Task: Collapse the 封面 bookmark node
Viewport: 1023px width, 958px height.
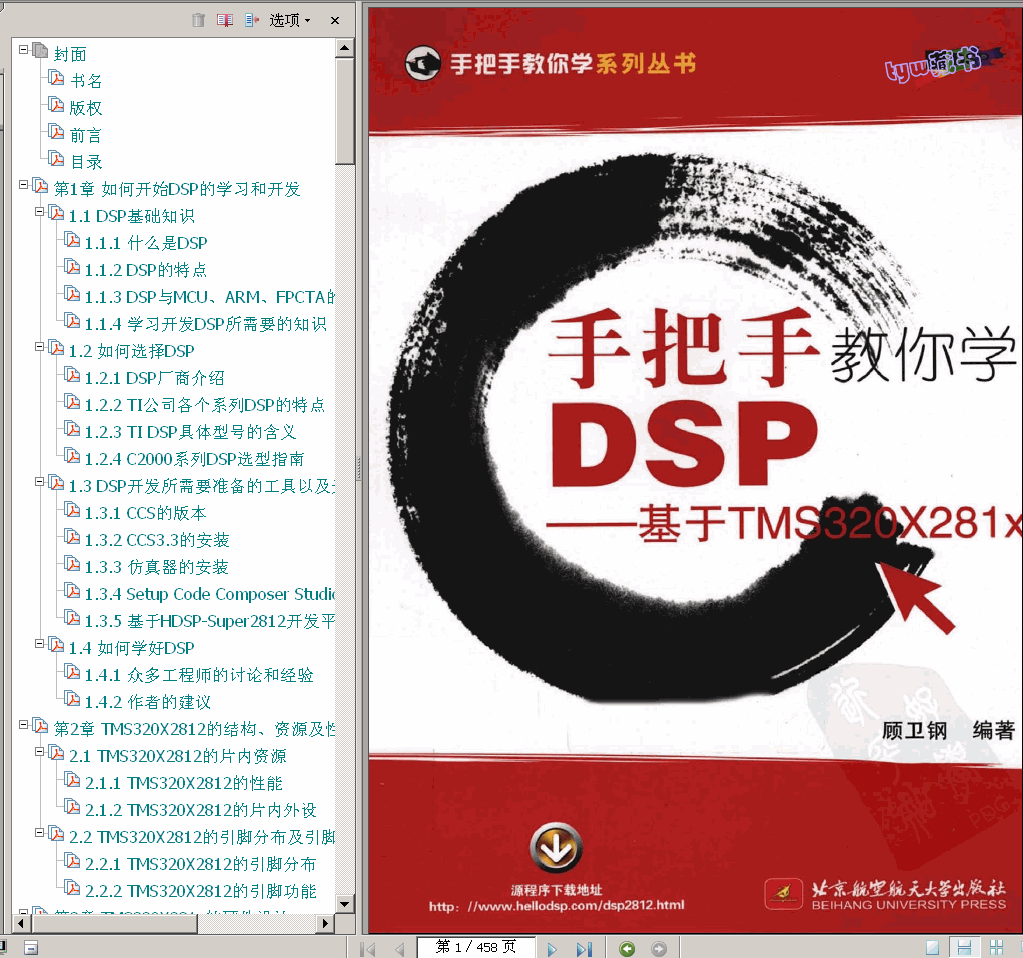Action: [x=23, y=50]
